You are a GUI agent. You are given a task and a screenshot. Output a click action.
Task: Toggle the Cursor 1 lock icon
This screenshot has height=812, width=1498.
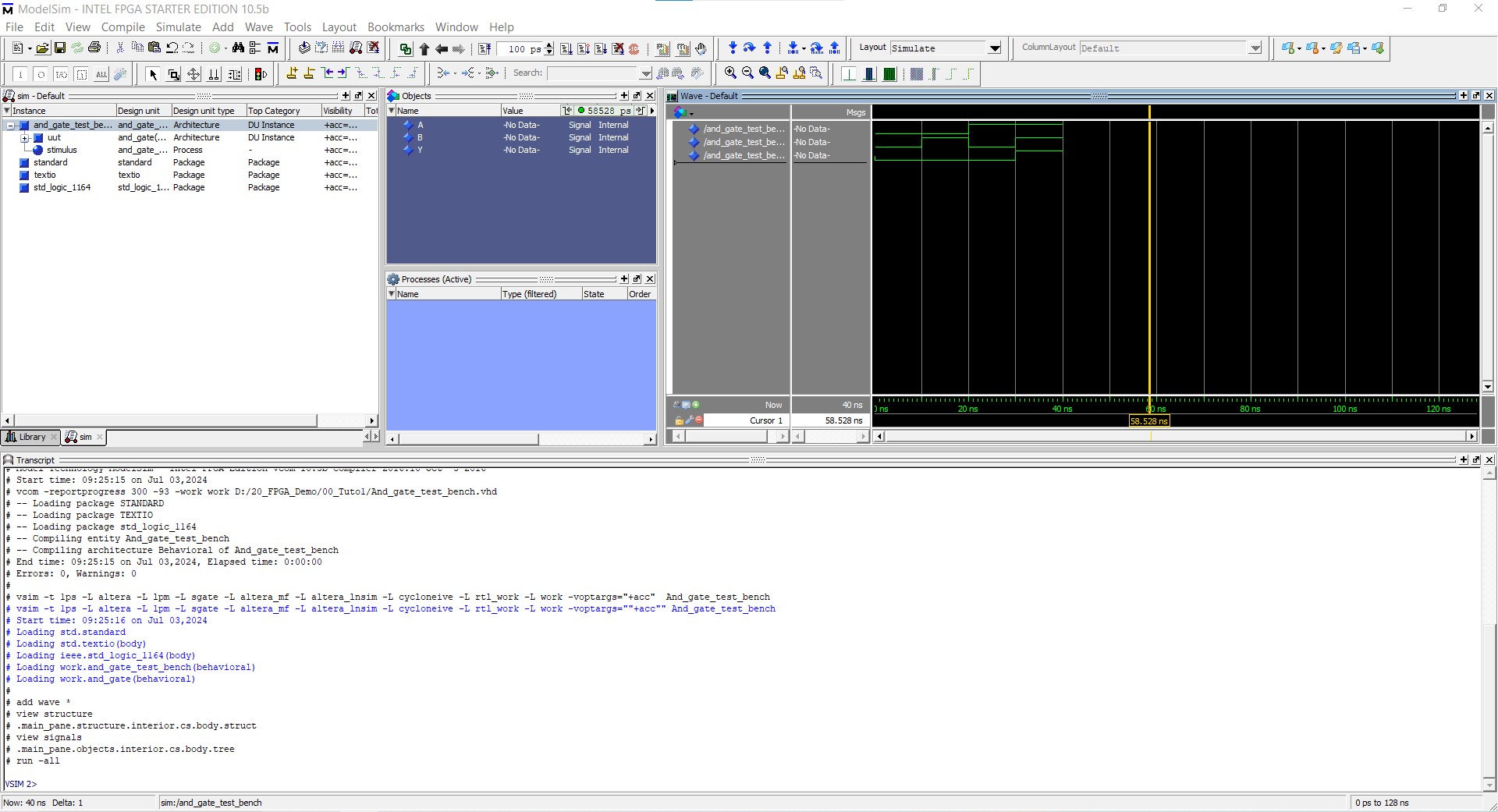coord(679,420)
